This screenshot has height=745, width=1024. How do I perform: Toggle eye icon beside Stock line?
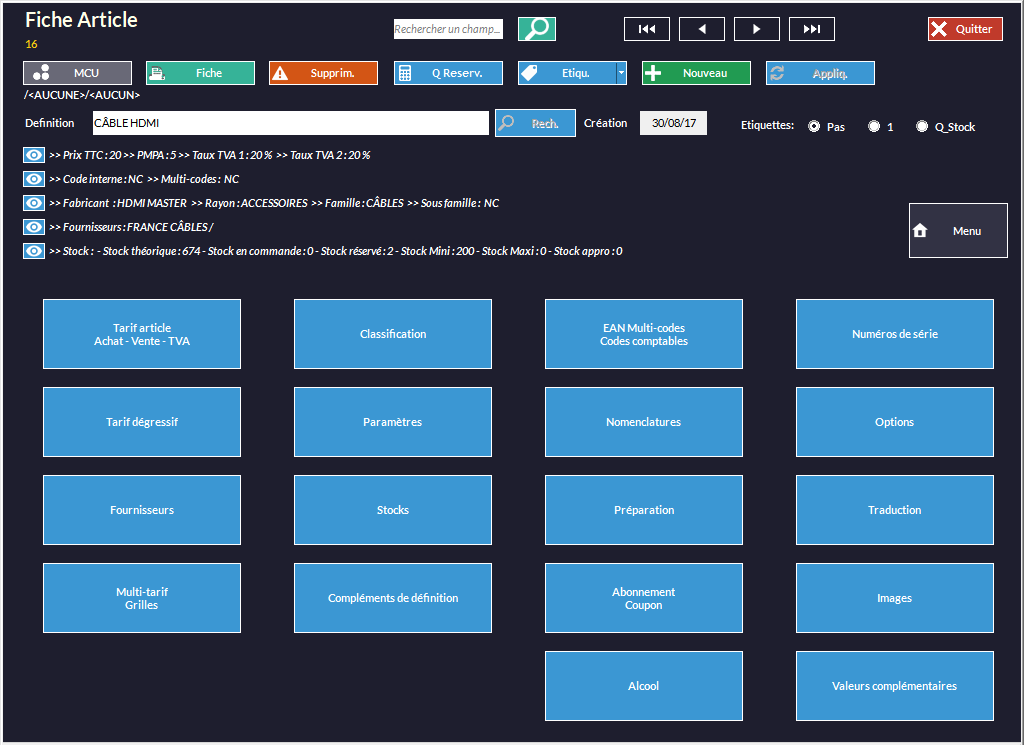(x=34, y=251)
